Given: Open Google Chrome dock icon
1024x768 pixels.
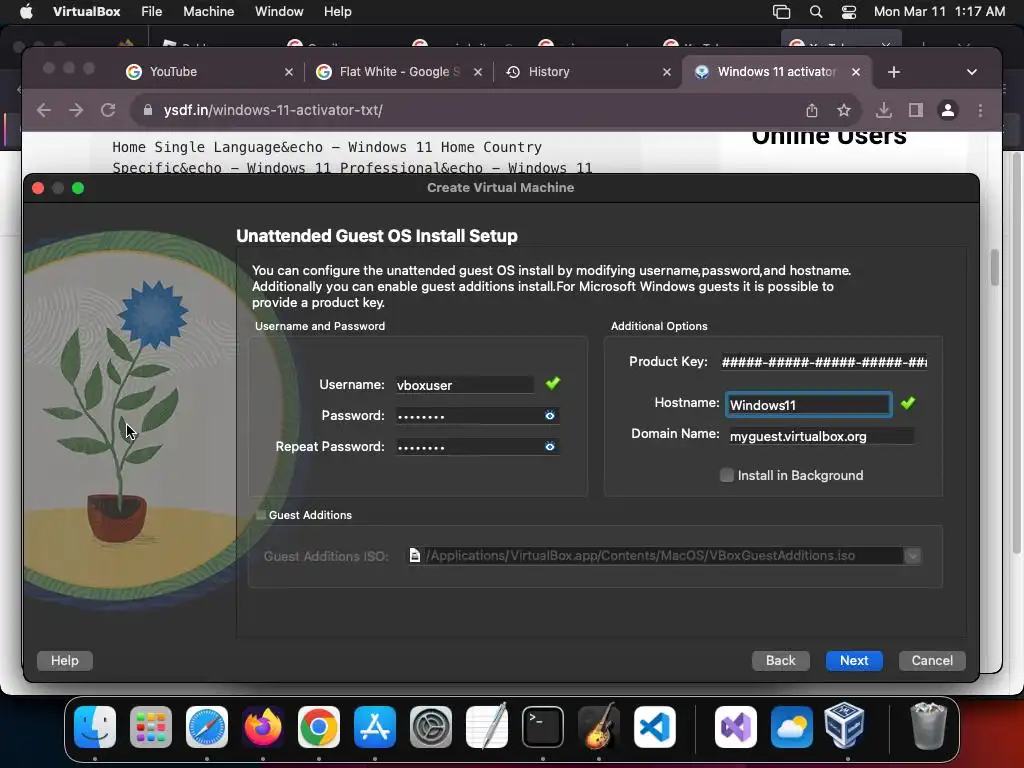Looking at the screenshot, I should point(319,727).
